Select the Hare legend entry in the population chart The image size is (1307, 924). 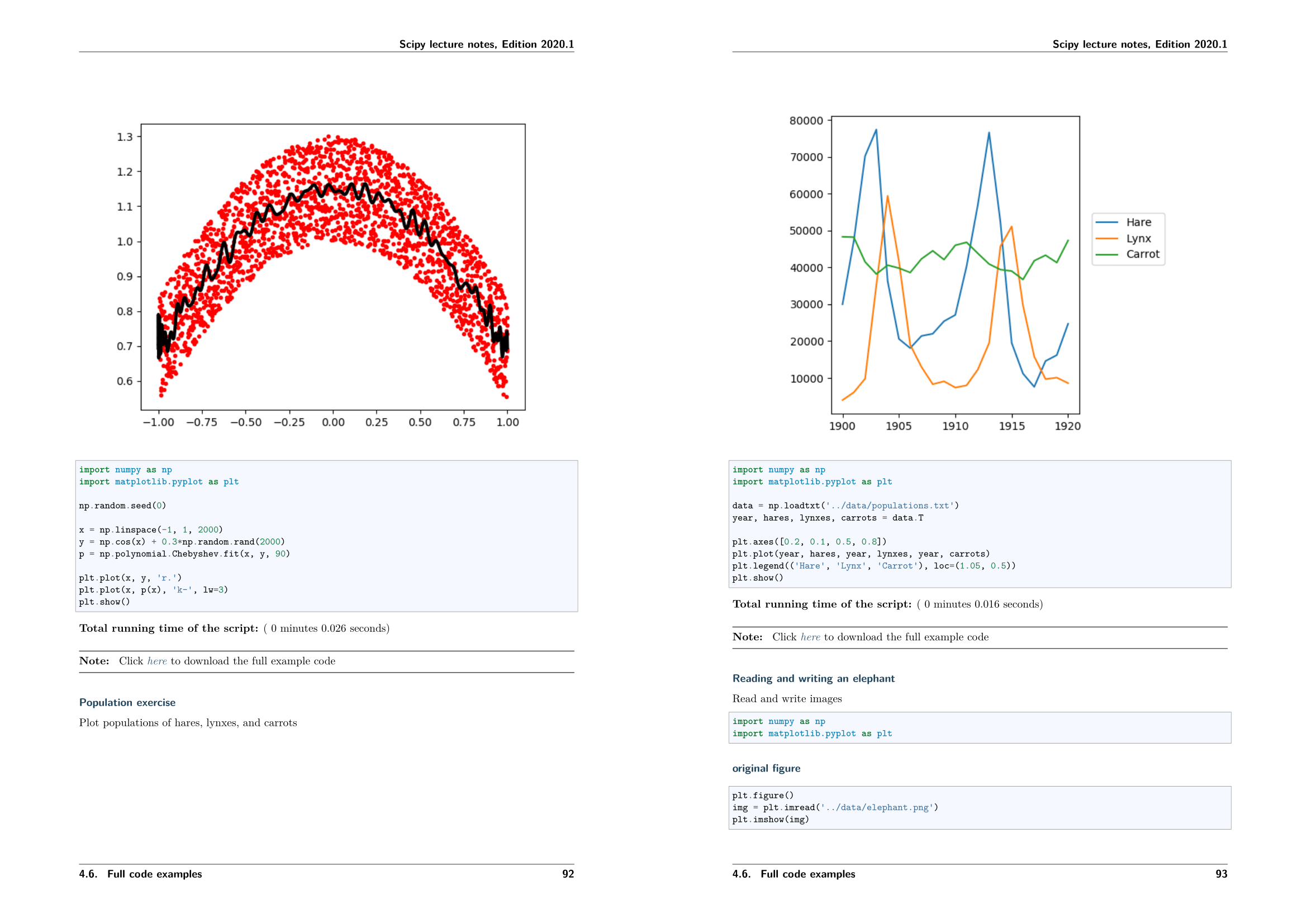pyautogui.click(x=1138, y=222)
